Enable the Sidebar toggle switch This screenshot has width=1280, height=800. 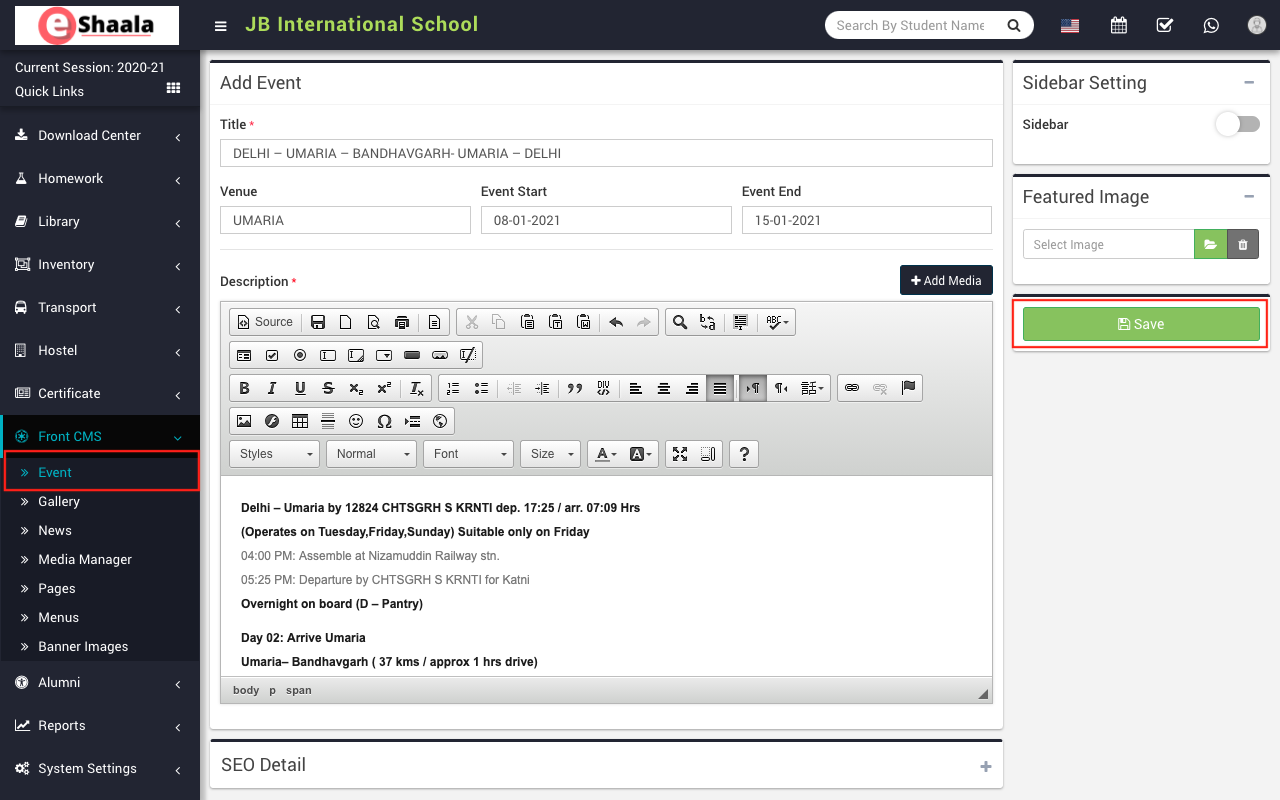click(1237, 124)
